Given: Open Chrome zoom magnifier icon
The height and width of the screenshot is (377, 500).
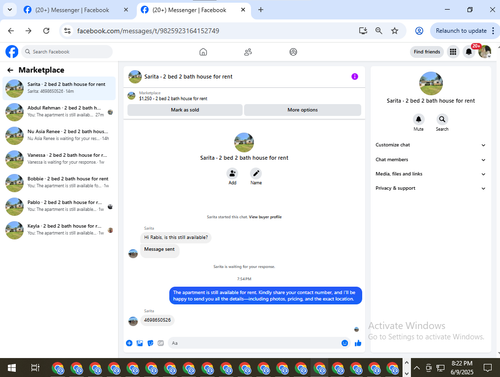Looking at the screenshot, I should (x=379, y=31).
